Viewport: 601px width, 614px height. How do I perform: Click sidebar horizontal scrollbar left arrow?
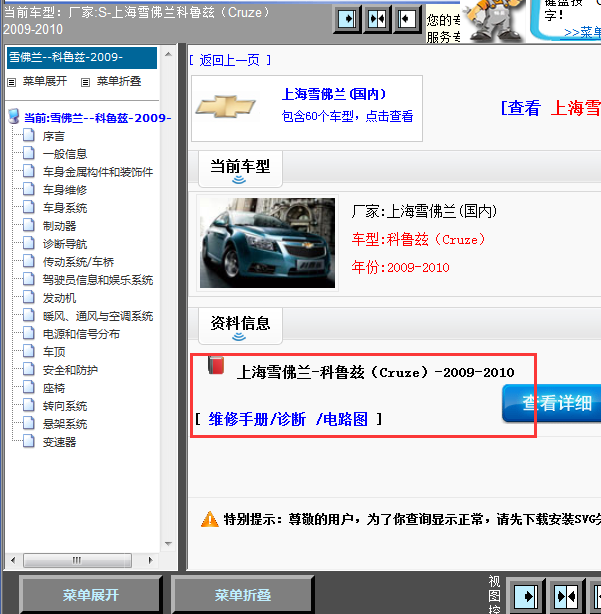tap(13, 560)
